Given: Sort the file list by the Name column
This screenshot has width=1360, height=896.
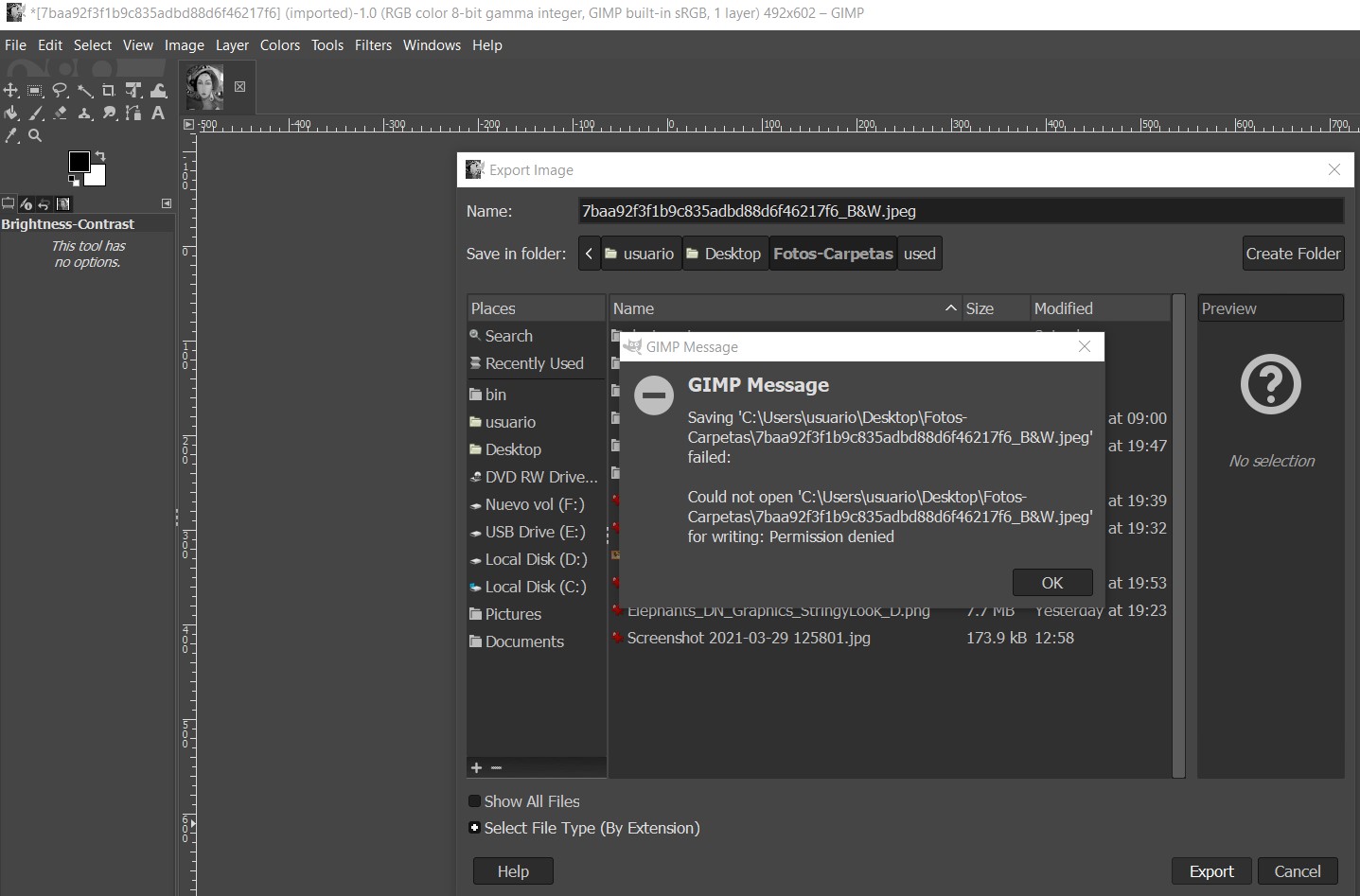Looking at the screenshot, I should click(x=785, y=308).
